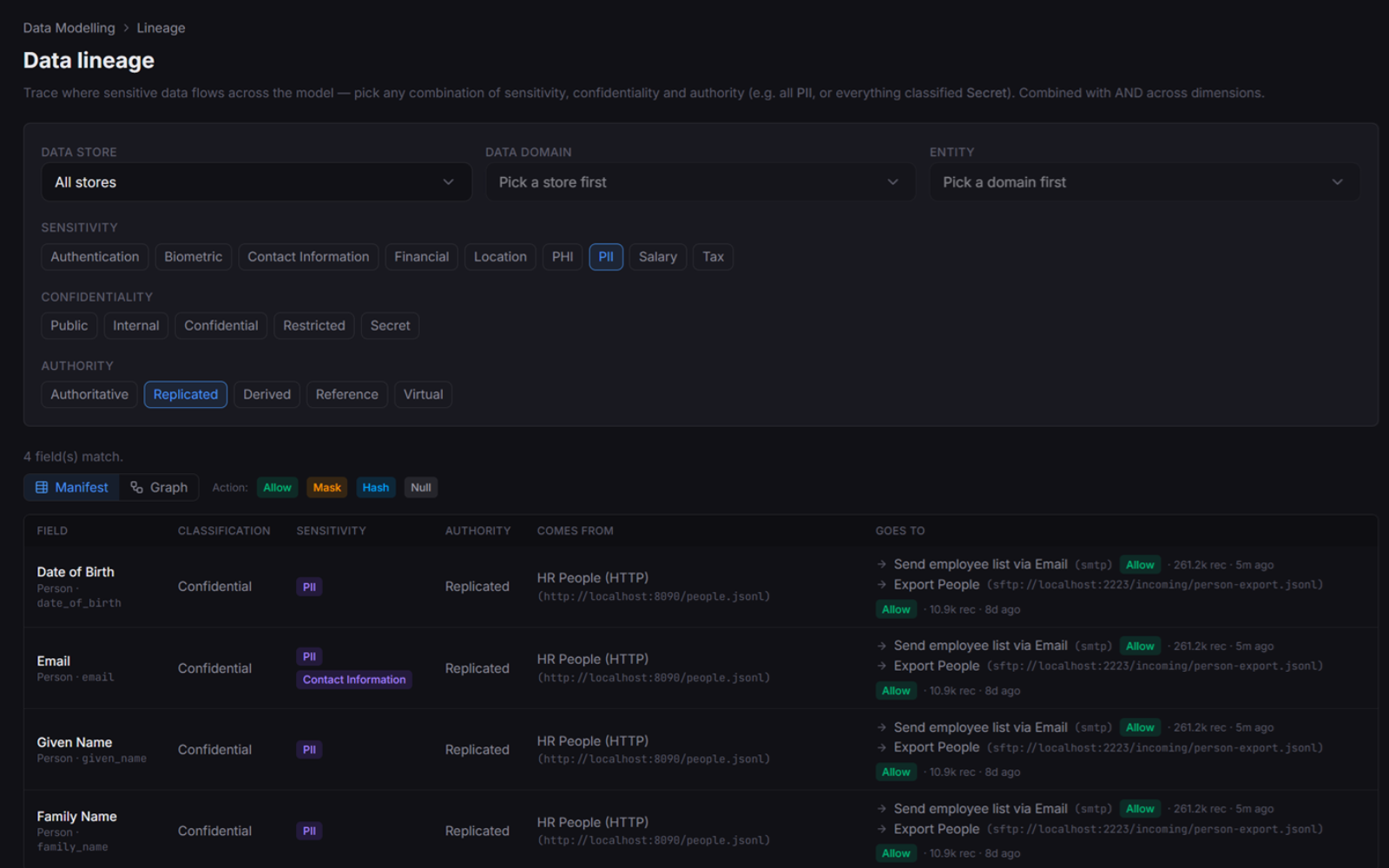Open the Data Store dropdown
The image size is (1389, 868).
(256, 182)
